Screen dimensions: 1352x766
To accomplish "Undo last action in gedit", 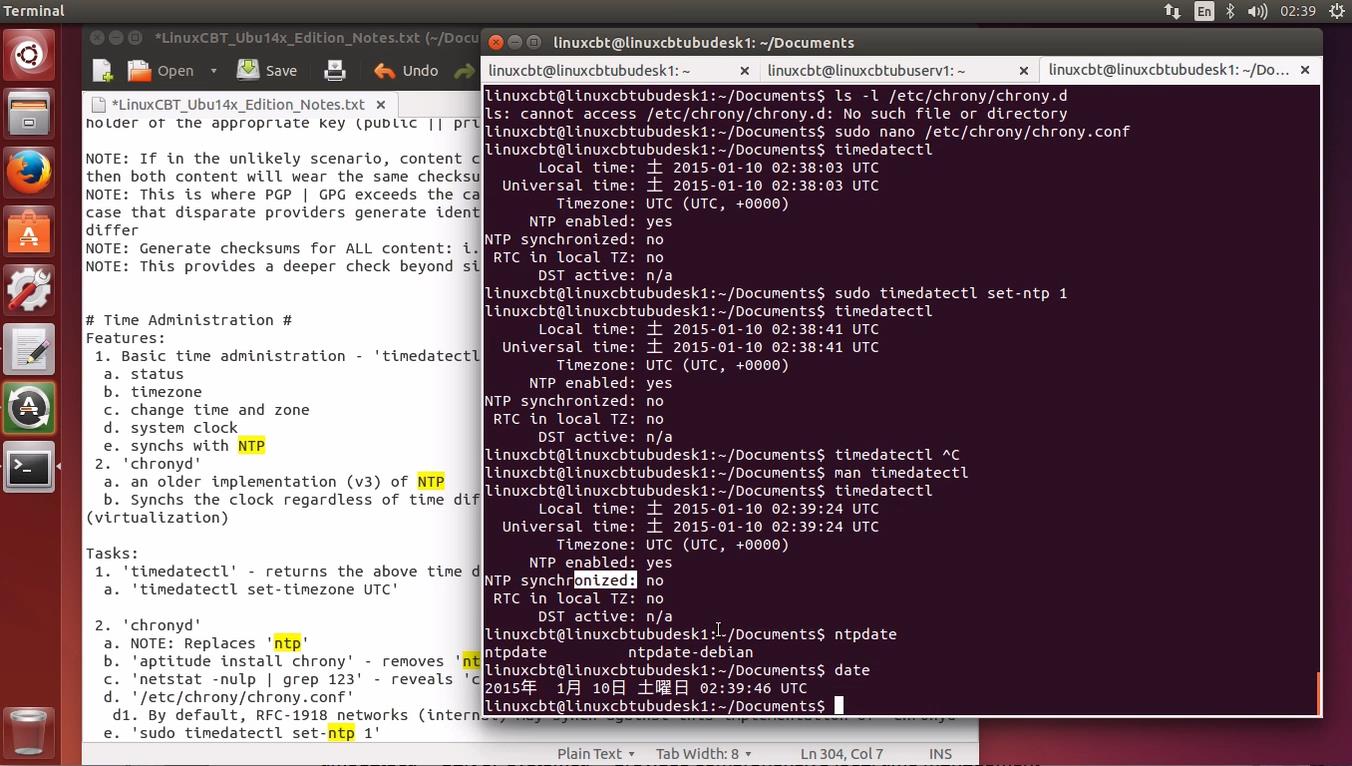I will (x=407, y=70).
